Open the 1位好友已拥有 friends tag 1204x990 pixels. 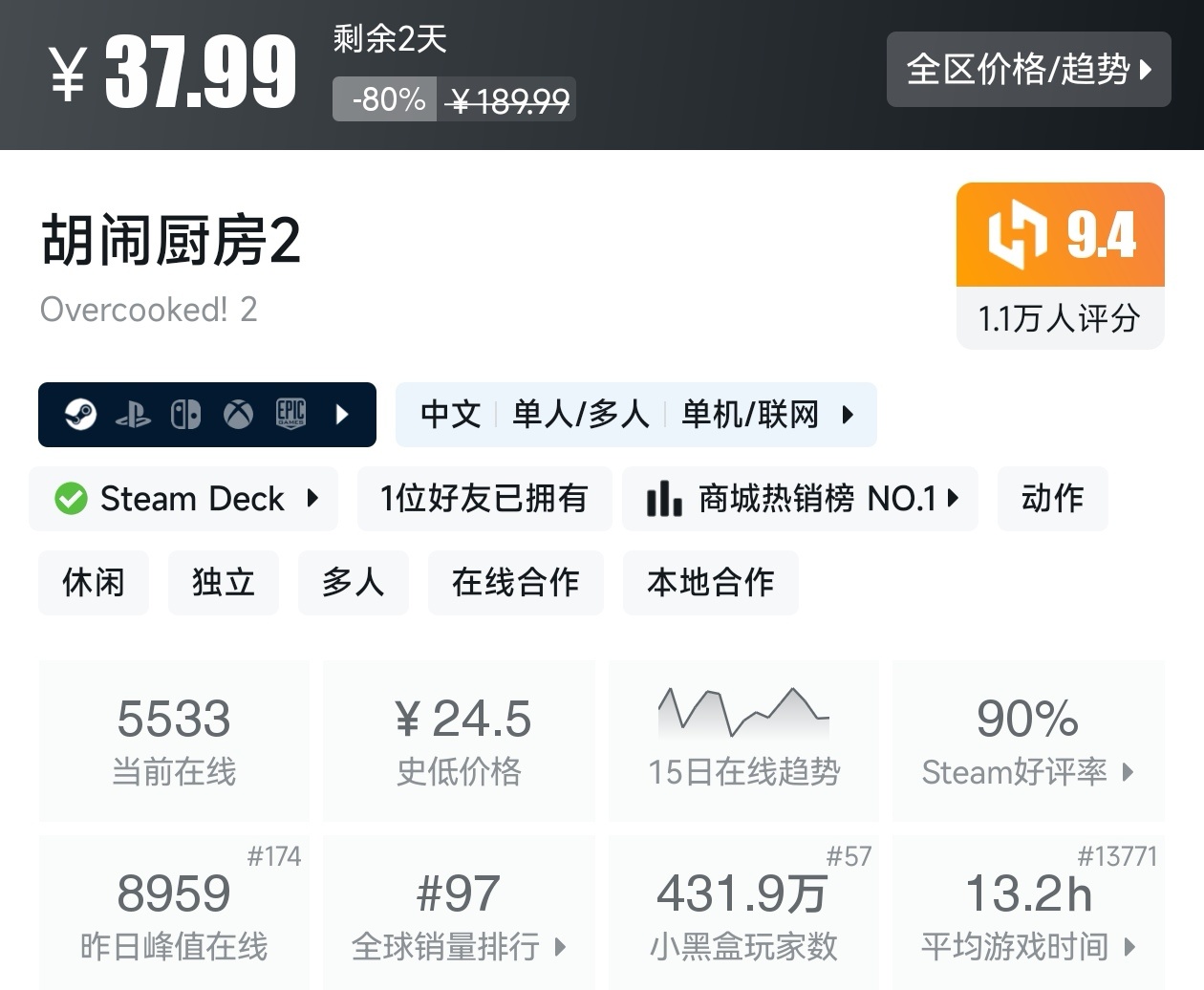tap(484, 499)
